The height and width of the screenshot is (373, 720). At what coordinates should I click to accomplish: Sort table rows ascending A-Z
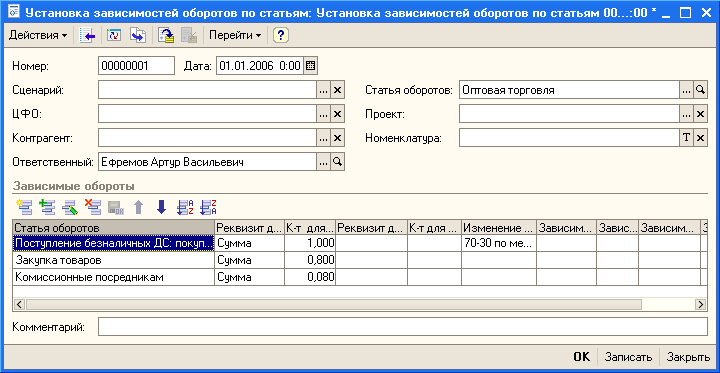[x=185, y=208]
